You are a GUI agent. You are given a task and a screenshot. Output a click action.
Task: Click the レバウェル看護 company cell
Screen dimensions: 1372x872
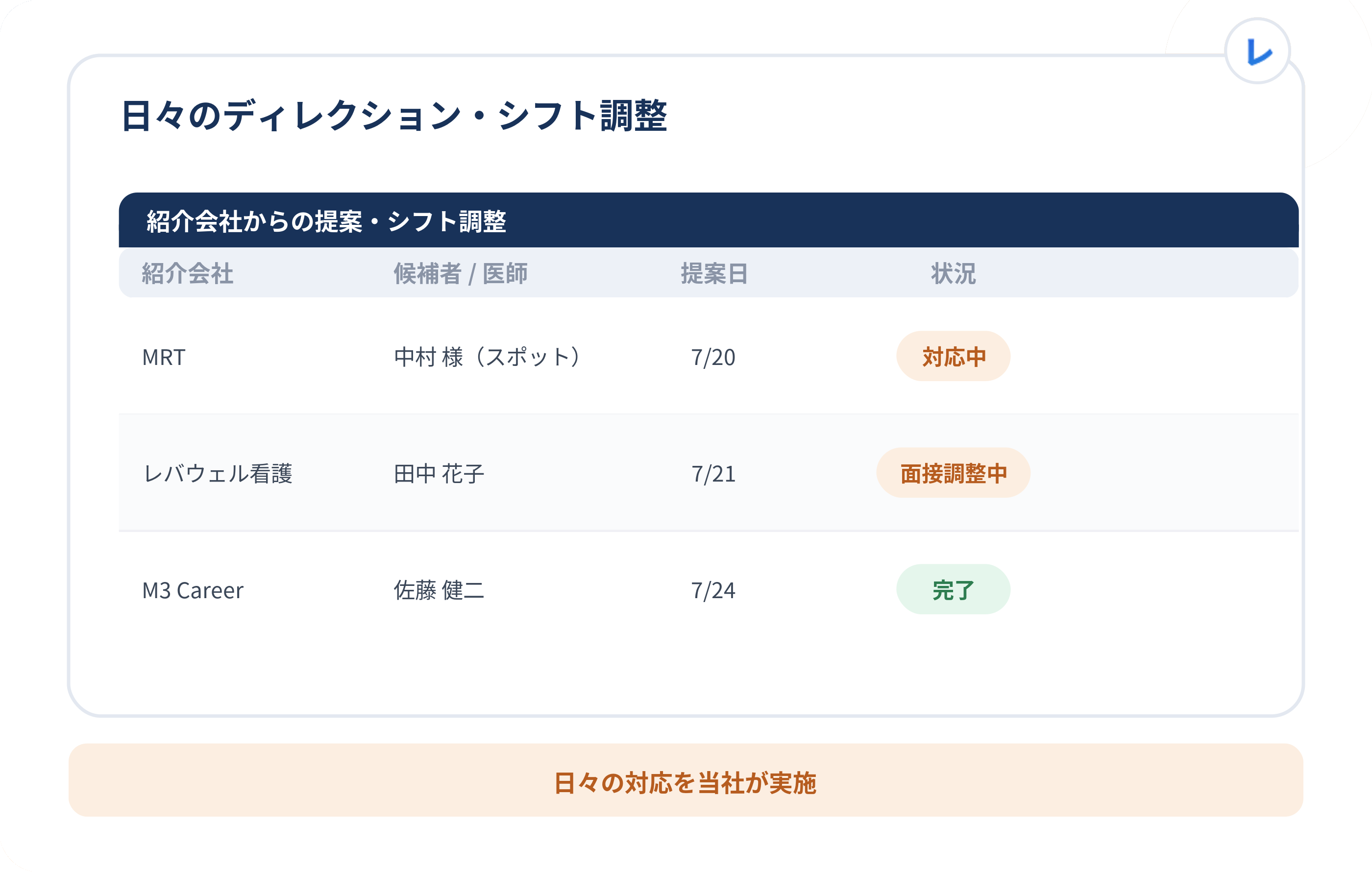point(218,473)
